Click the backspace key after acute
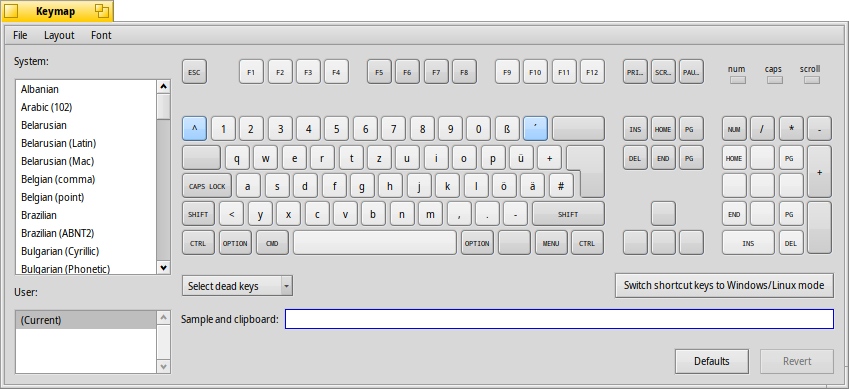This screenshot has height=389, width=849. 578,129
